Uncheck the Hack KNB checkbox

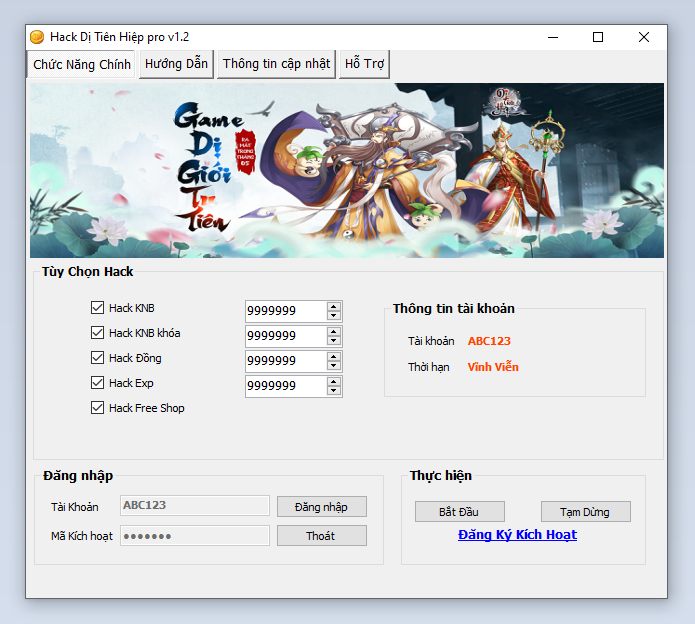click(98, 308)
